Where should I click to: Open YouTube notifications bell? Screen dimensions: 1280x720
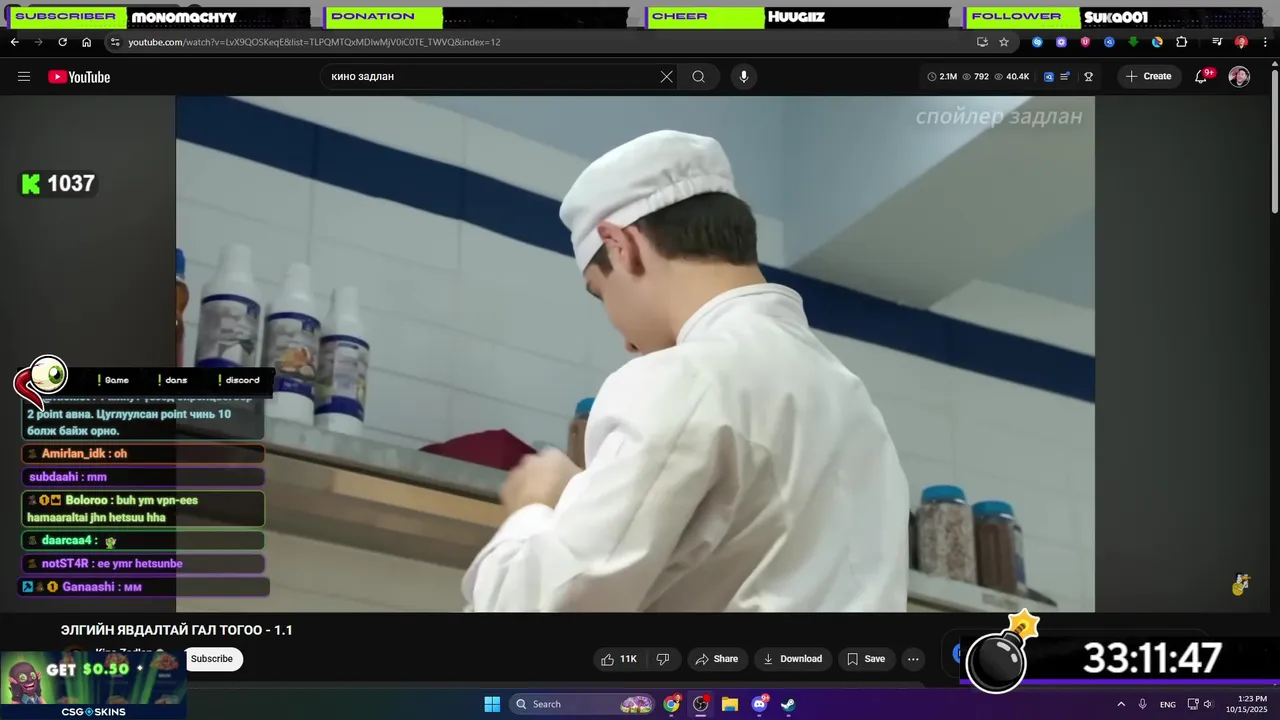coord(1202,77)
